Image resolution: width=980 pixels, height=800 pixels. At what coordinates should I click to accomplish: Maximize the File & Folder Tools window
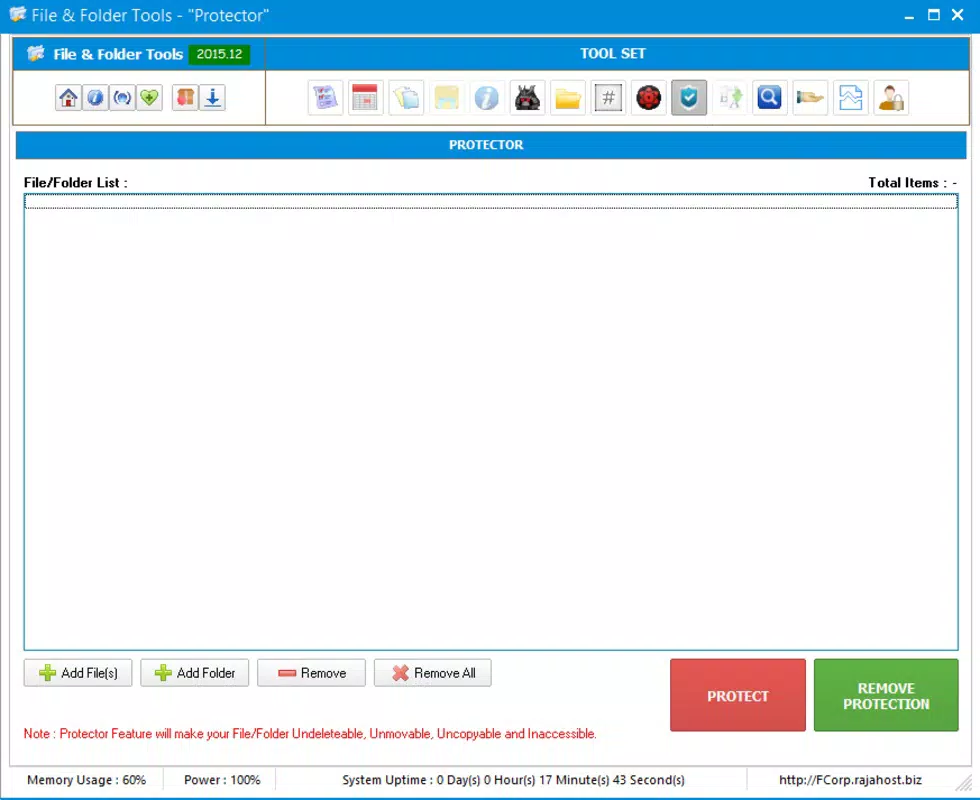click(x=933, y=15)
